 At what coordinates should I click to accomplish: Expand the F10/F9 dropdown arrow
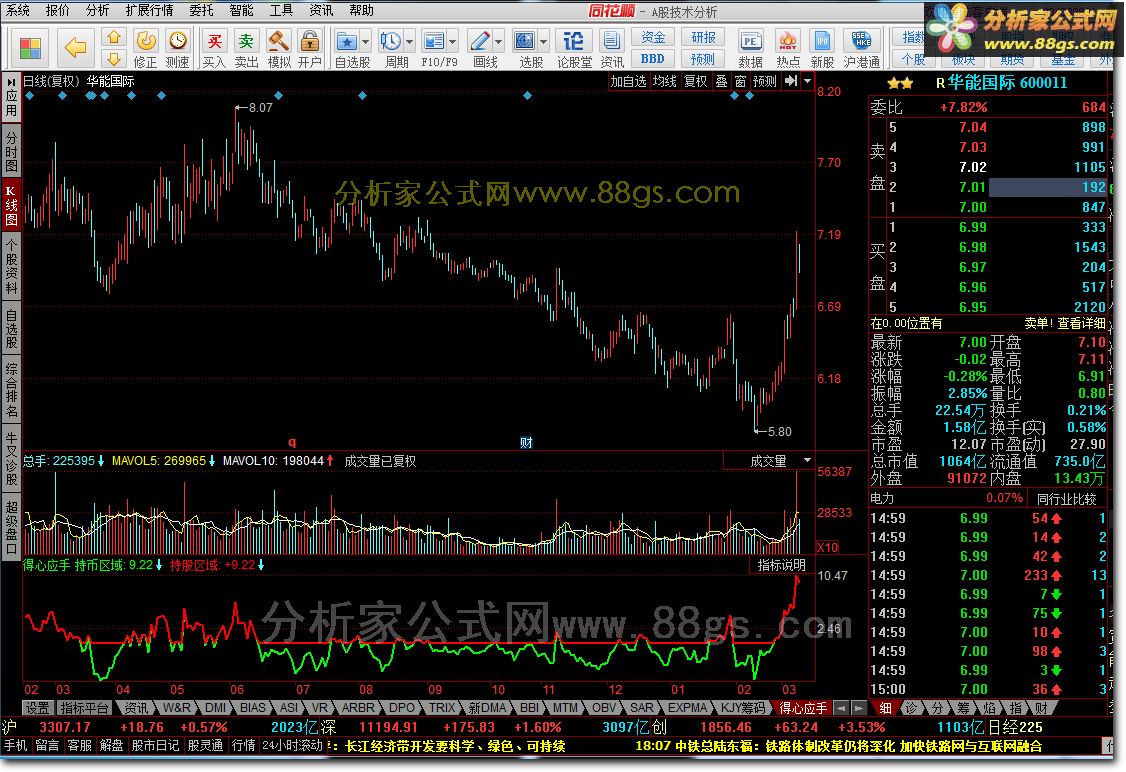[452, 41]
